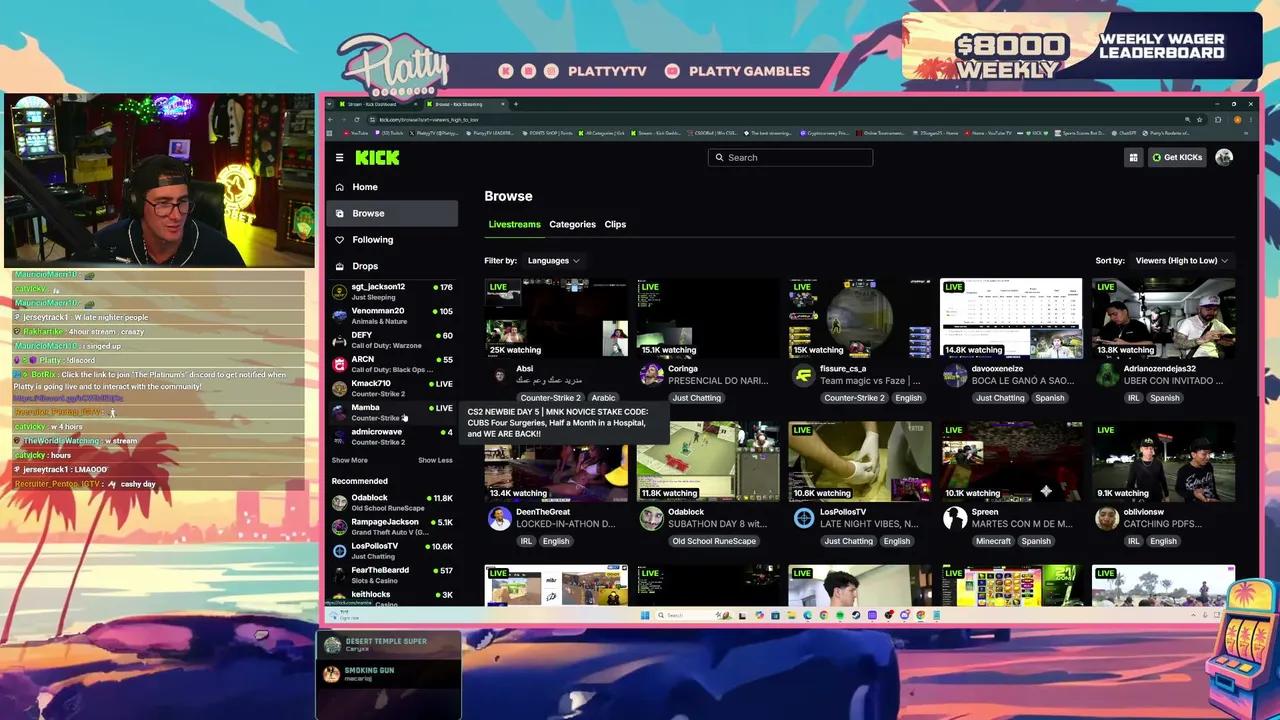This screenshot has height=720, width=1280.
Task: Click English tag under fissure_cs_a
Action: pos(908,398)
